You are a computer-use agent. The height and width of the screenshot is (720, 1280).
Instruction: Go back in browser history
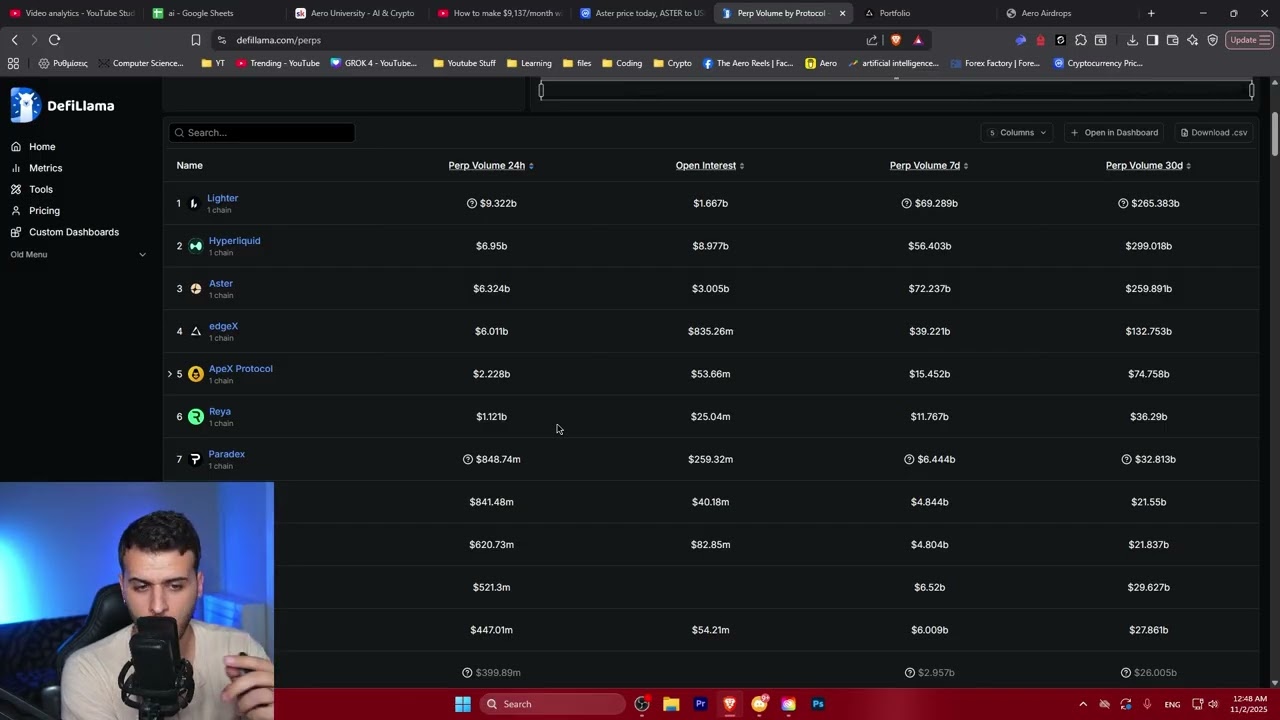[14, 40]
